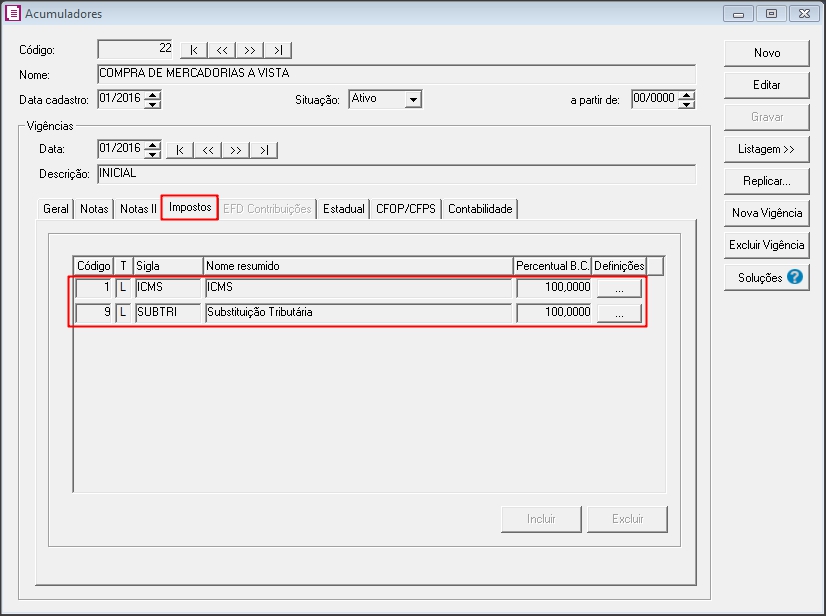This screenshot has width=826, height=616.
Task: Click the Soluções help question mark icon
Action: pos(796,277)
